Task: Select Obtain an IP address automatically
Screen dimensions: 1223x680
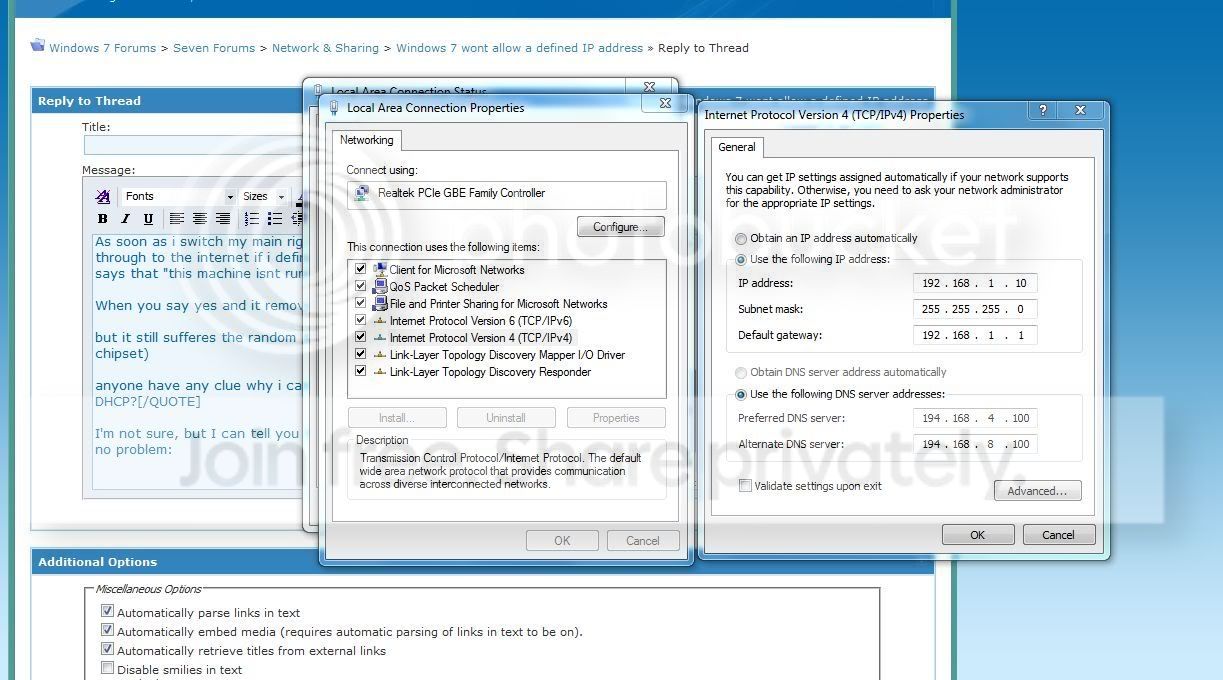Action: 741,239
